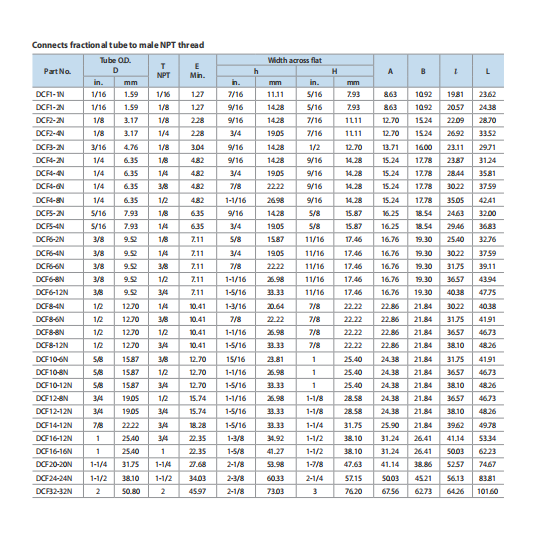
Task: Select part number DCF8-12N
Action: point(52,345)
